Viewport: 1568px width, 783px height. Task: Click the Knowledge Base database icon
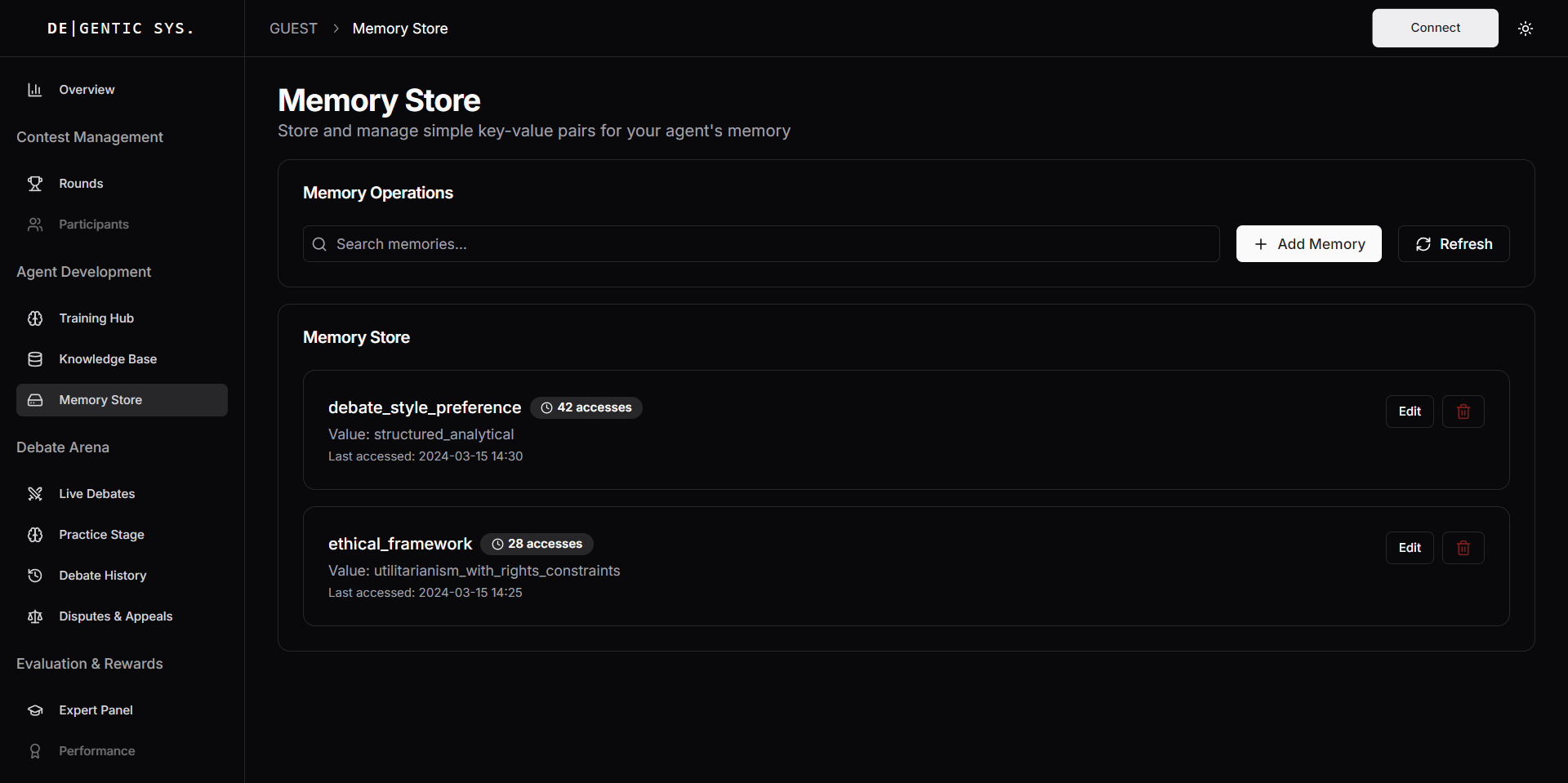[x=34, y=359]
